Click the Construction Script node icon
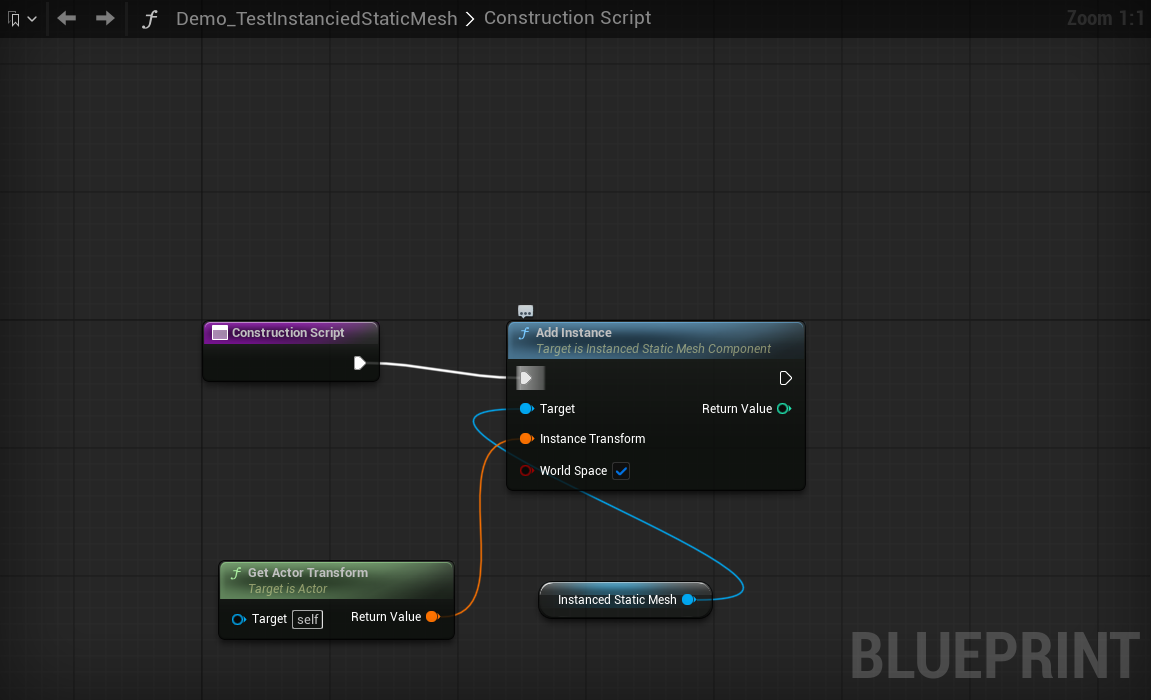Image resolution: width=1151 pixels, height=700 pixels. [219, 333]
